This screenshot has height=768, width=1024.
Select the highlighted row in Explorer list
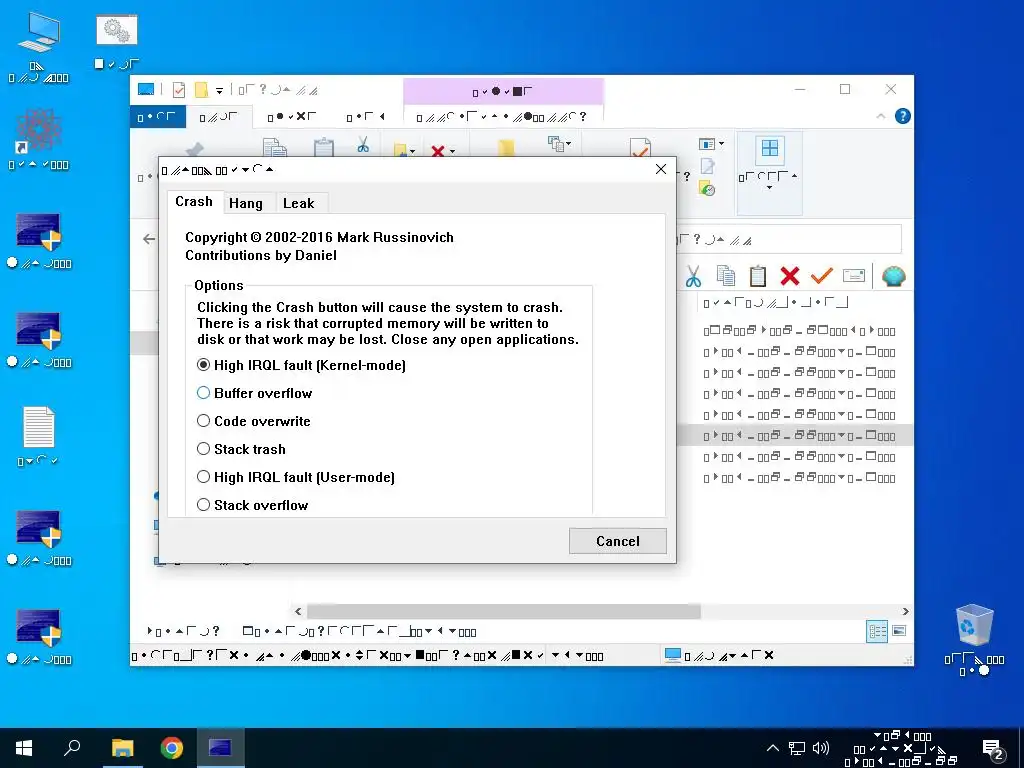pyautogui.click(x=795, y=436)
